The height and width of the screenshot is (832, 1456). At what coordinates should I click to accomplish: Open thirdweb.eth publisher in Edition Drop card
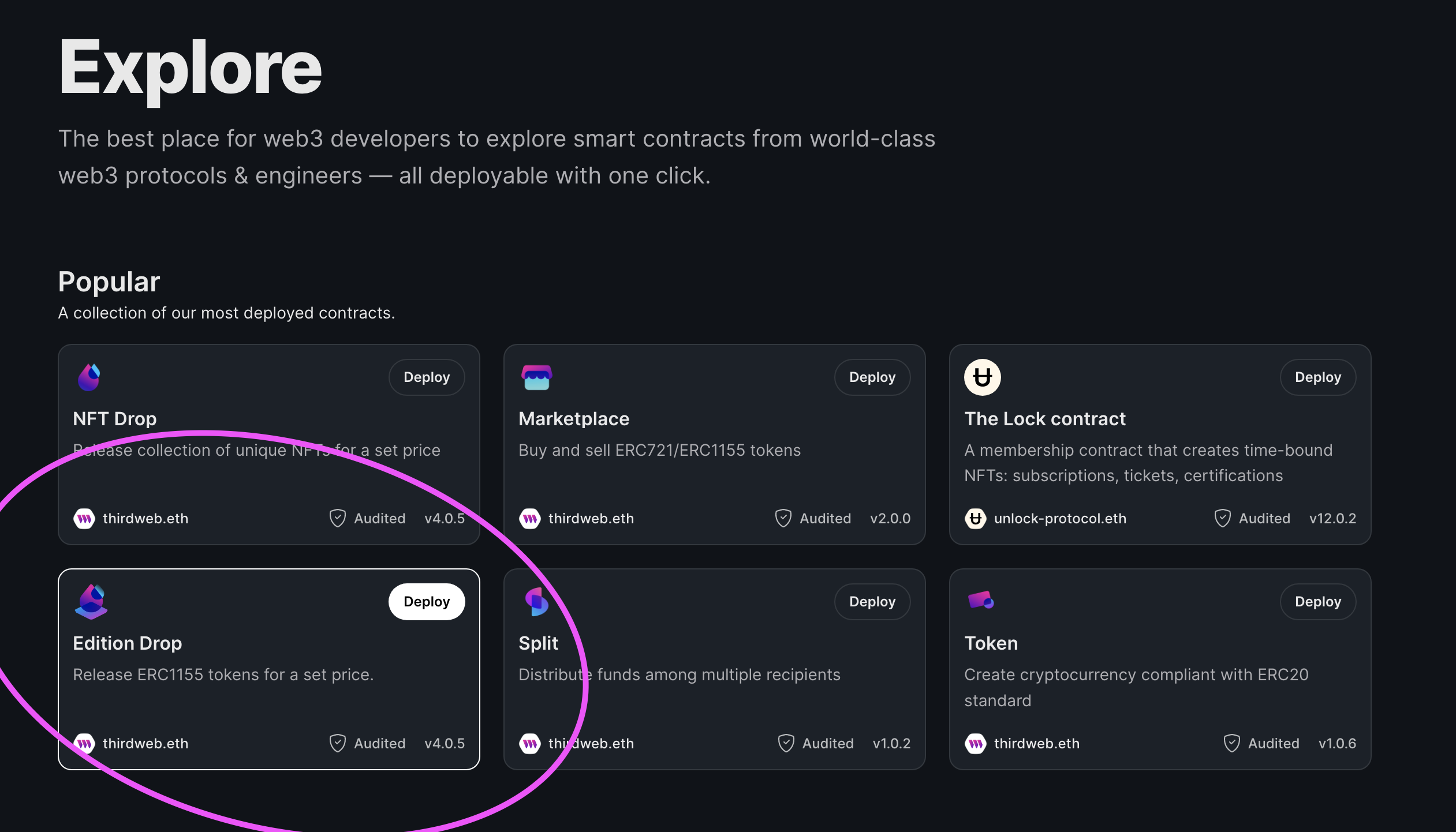pyautogui.click(x=145, y=743)
